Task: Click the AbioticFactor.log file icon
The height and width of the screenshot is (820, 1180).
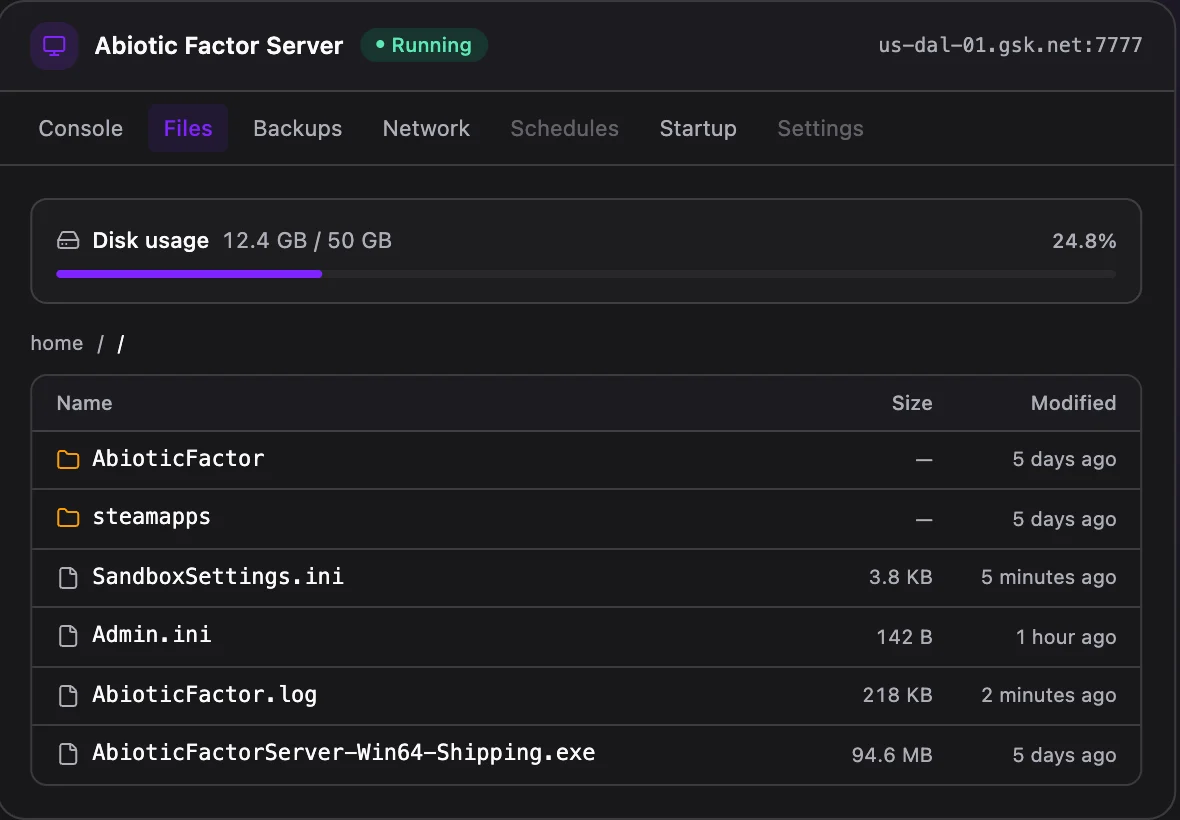Action: point(68,695)
